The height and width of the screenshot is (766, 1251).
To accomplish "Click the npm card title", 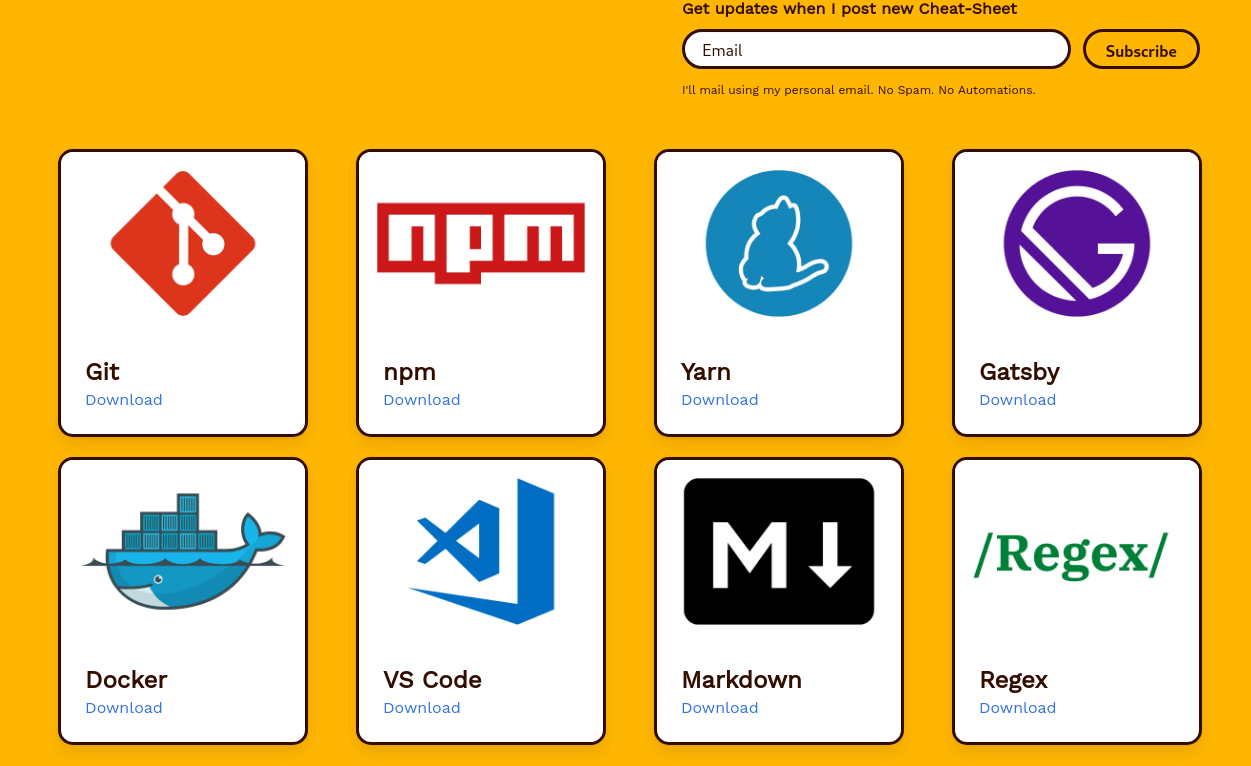I will click(410, 372).
